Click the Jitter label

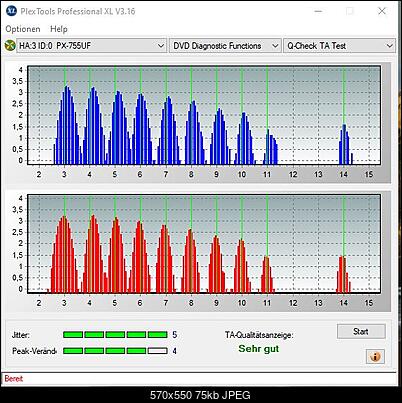21,335
